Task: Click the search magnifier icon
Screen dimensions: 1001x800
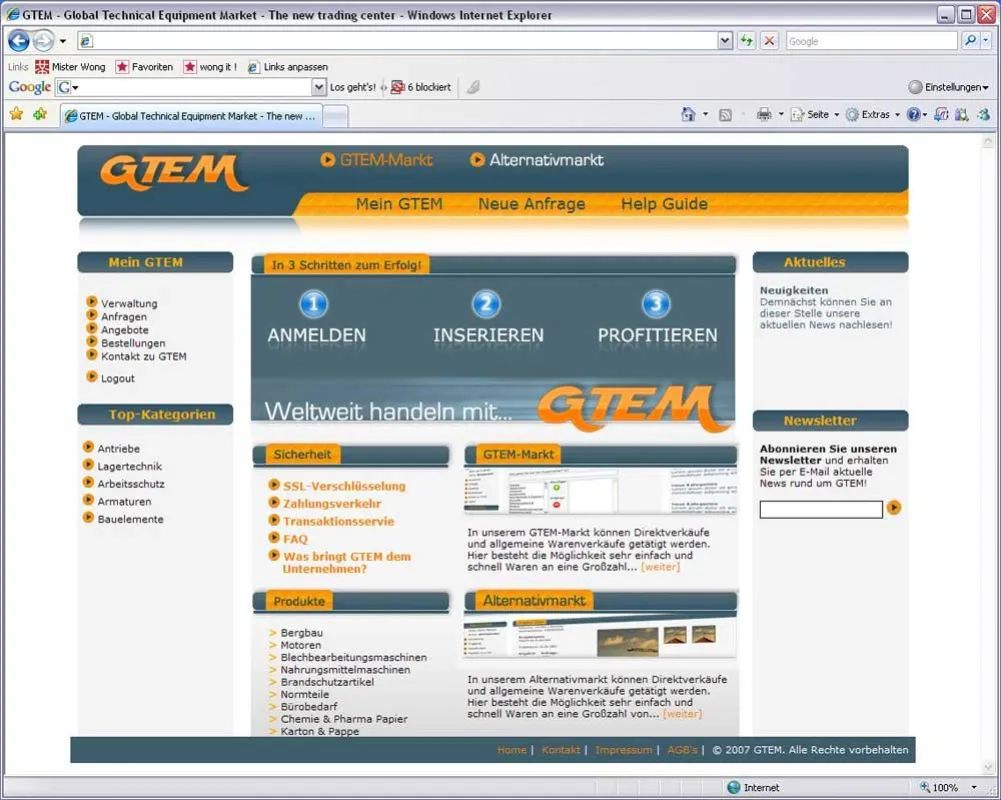Action: point(970,41)
